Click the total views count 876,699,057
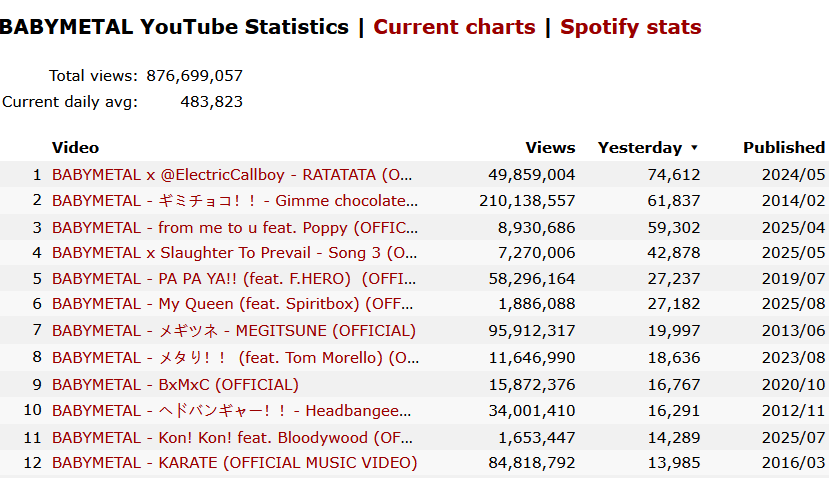This screenshot has height=493, width=838. coord(194,75)
